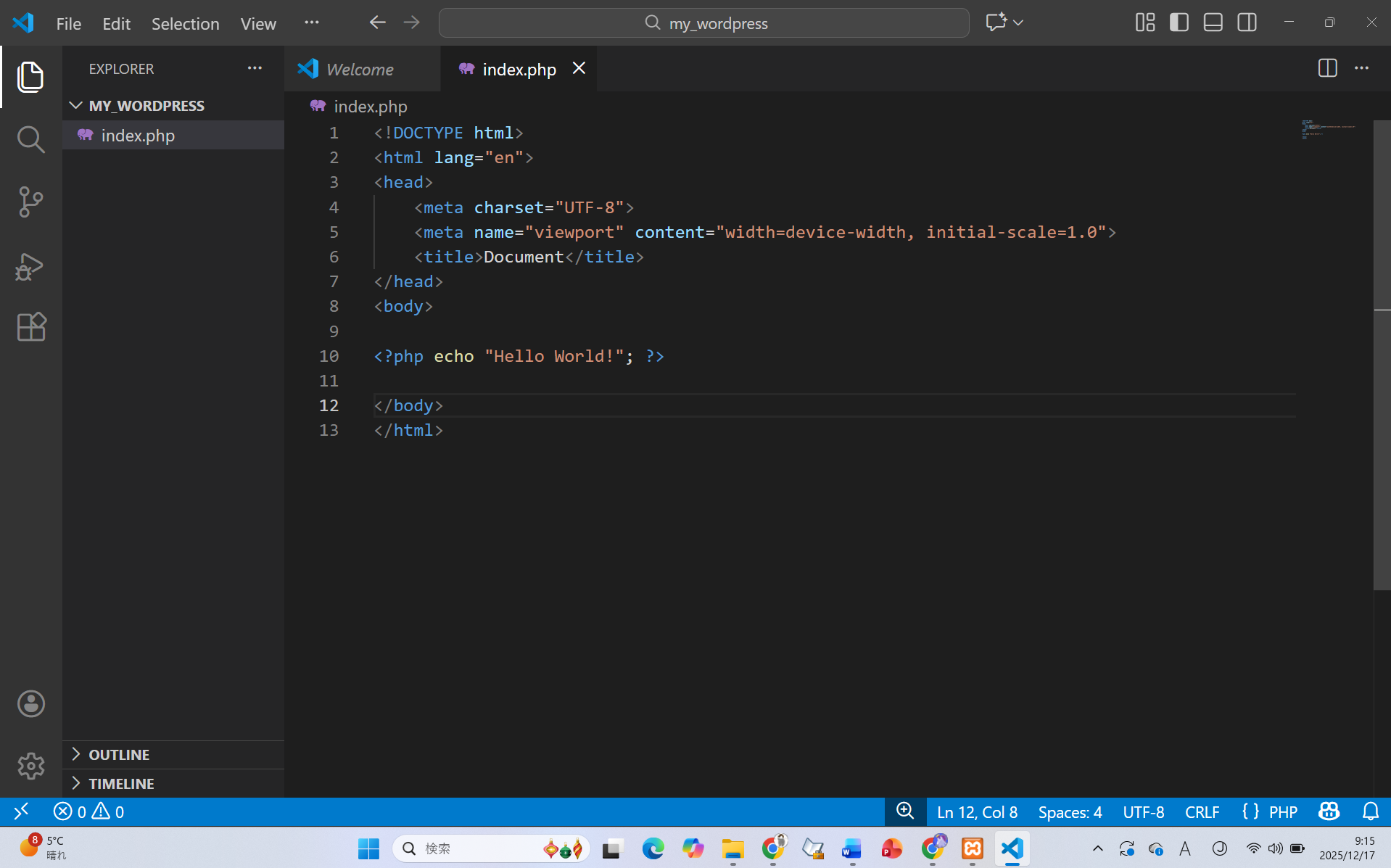Screen dimensions: 1391x868
Task: Click the CRLF end of line selector
Action: [1202, 811]
